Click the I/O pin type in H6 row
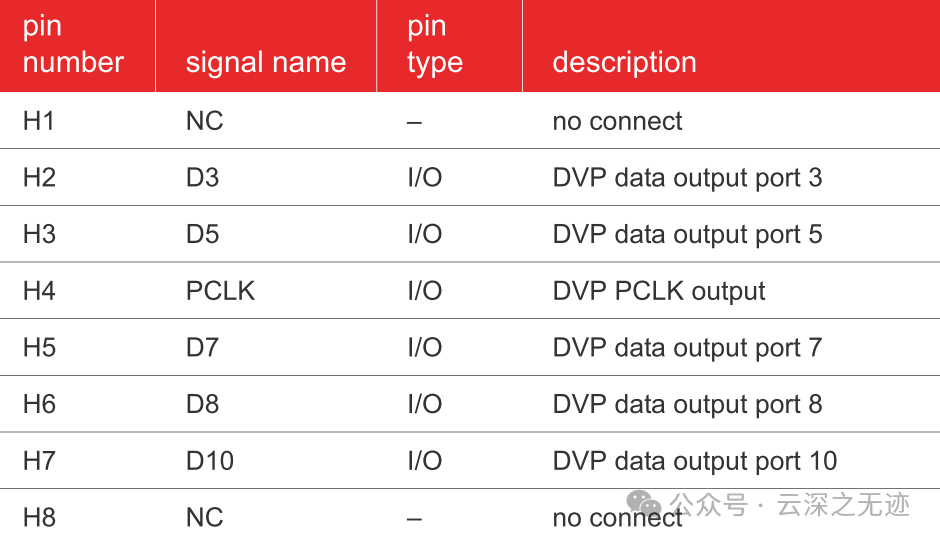This screenshot has height=543, width=940. [424, 405]
